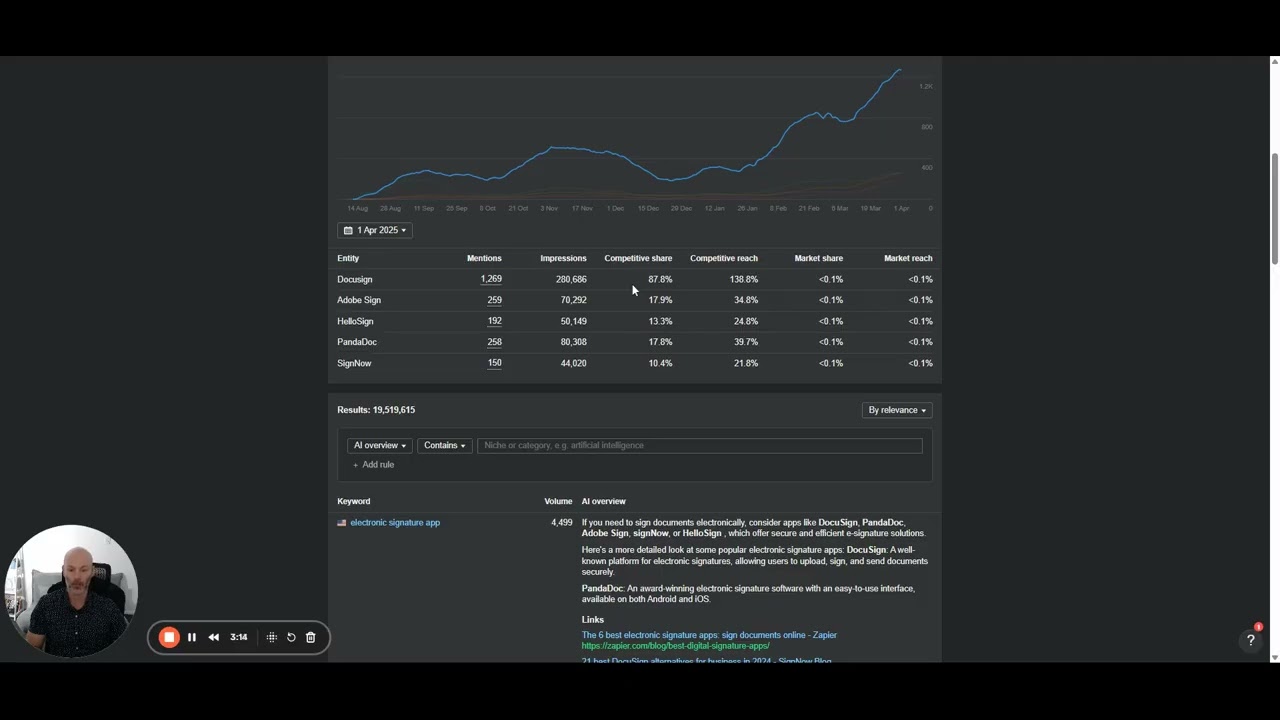Image resolution: width=1280 pixels, height=720 pixels.
Task: Select the Adobe Sign entity name
Action: [359, 300]
